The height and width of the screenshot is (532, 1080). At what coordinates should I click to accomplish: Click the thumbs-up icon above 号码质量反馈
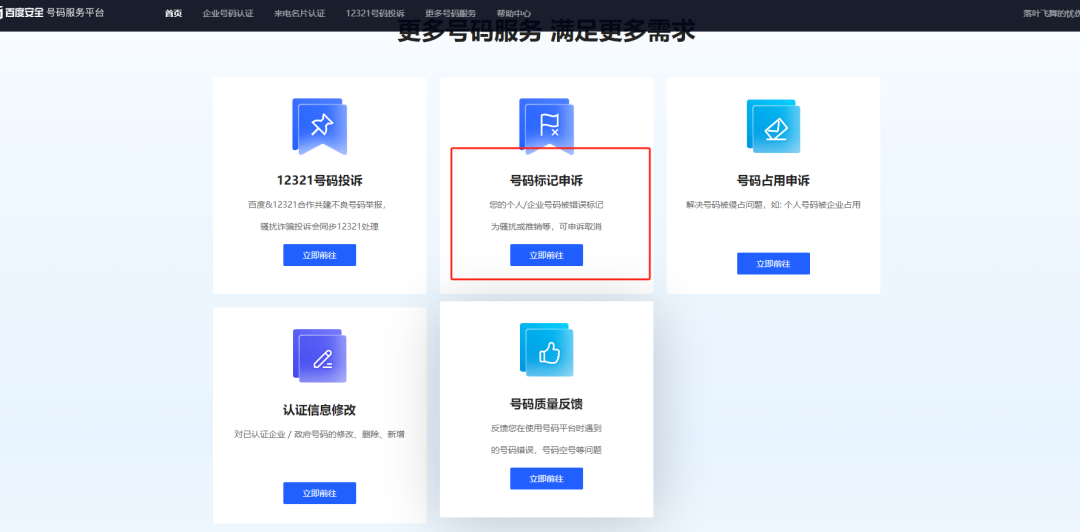547,349
